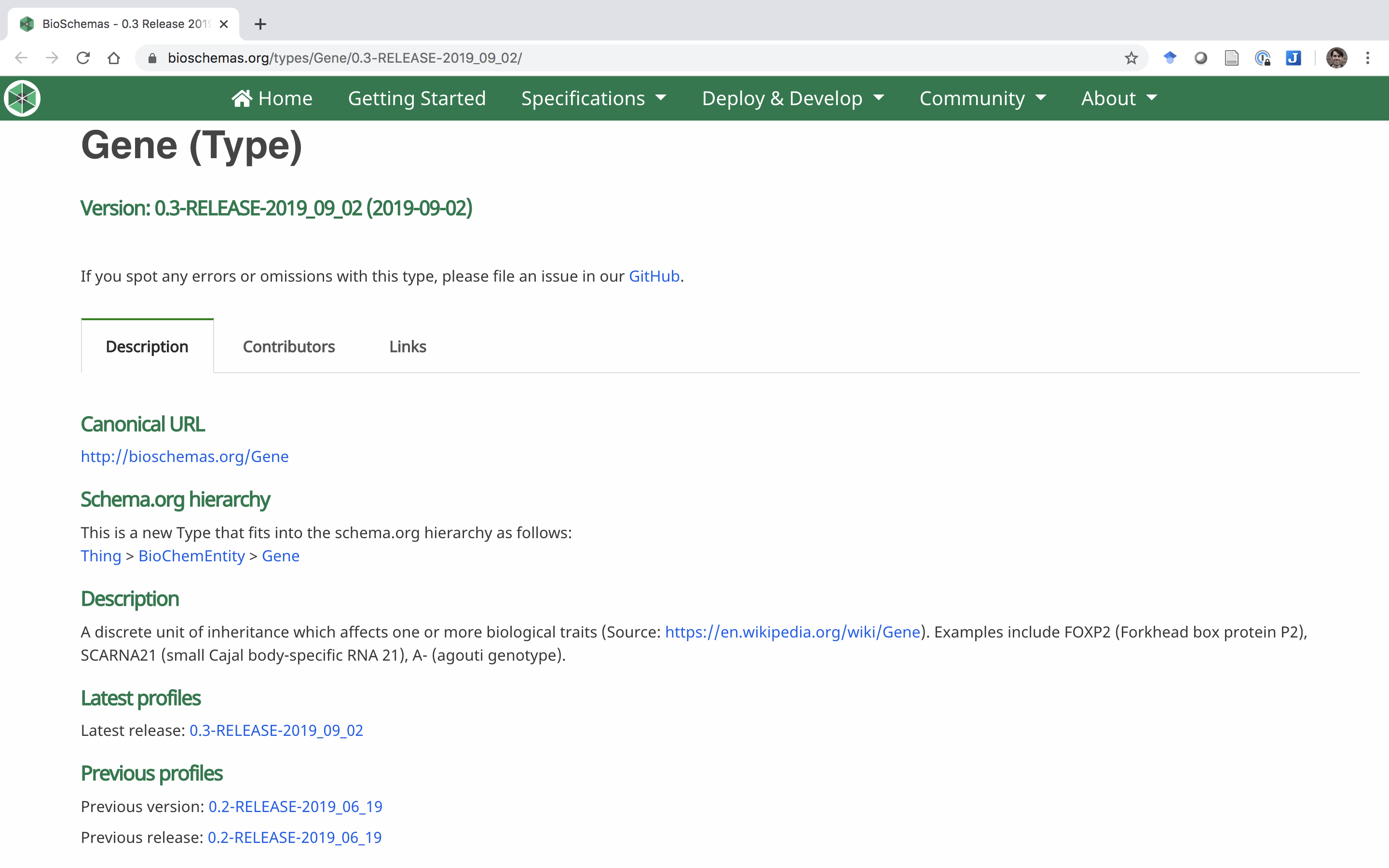Viewport: 1389px width, 868px height.
Task: Click the blue J extension icon
Action: (x=1294, y=57)
